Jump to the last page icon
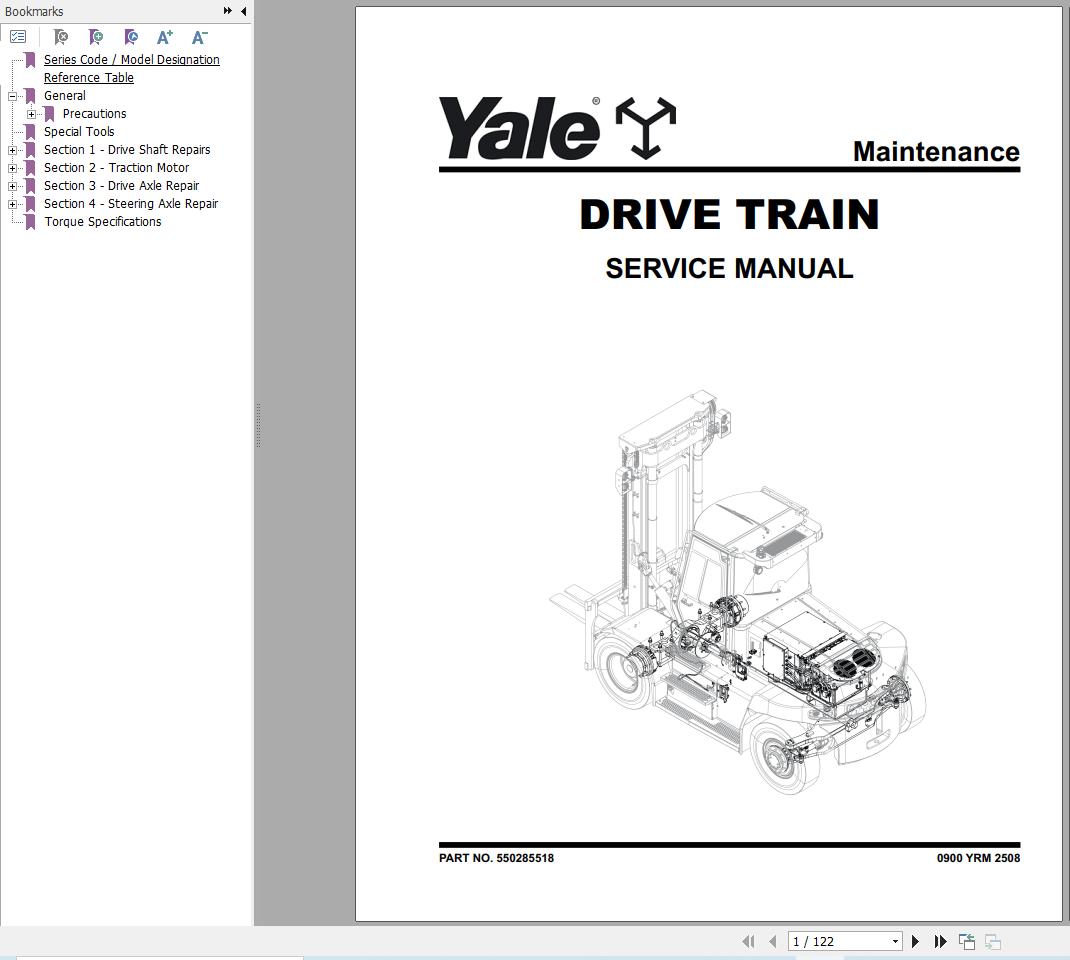 [x=940, y=942]
